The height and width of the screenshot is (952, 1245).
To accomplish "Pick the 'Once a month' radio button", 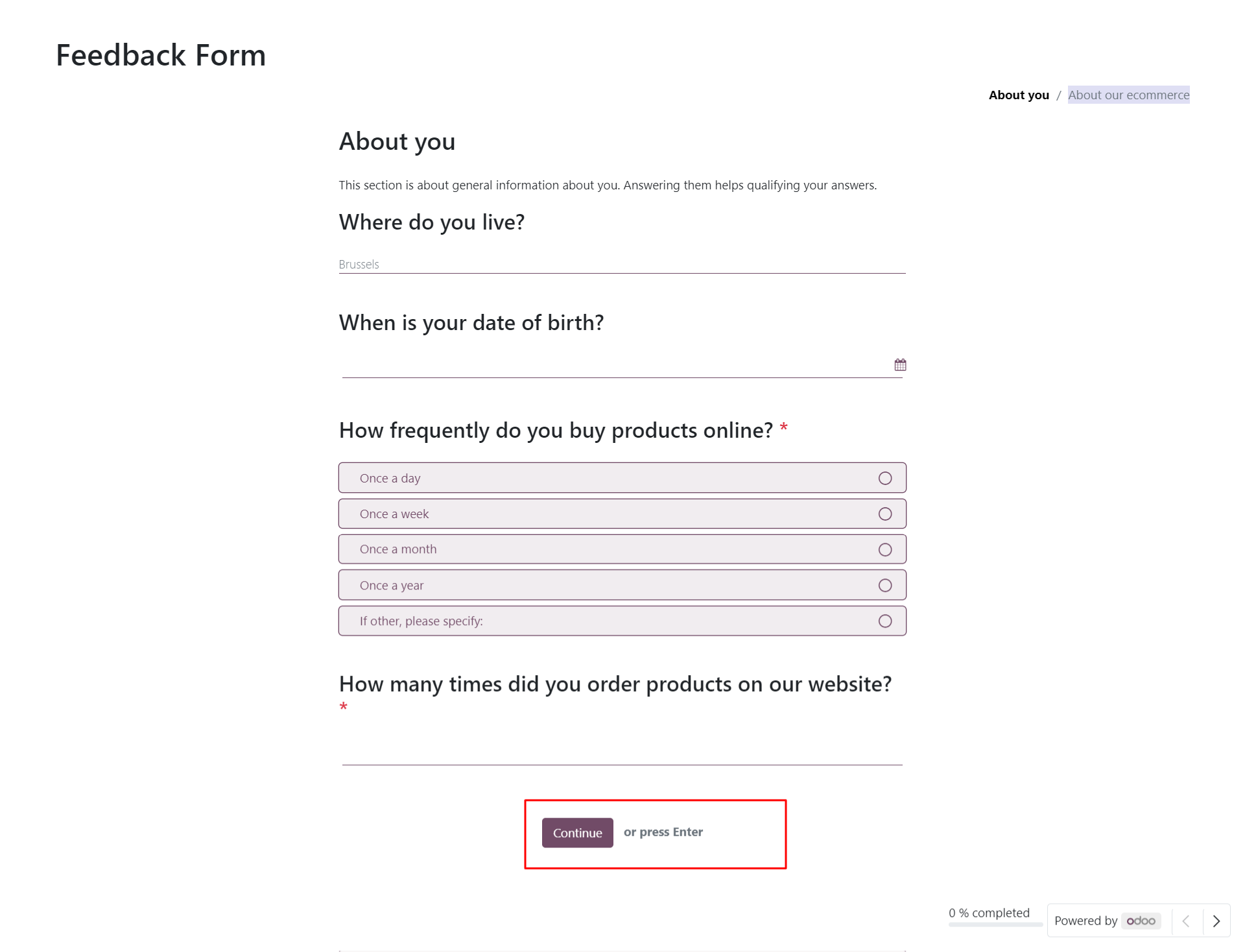I will [x=622, y=549].
